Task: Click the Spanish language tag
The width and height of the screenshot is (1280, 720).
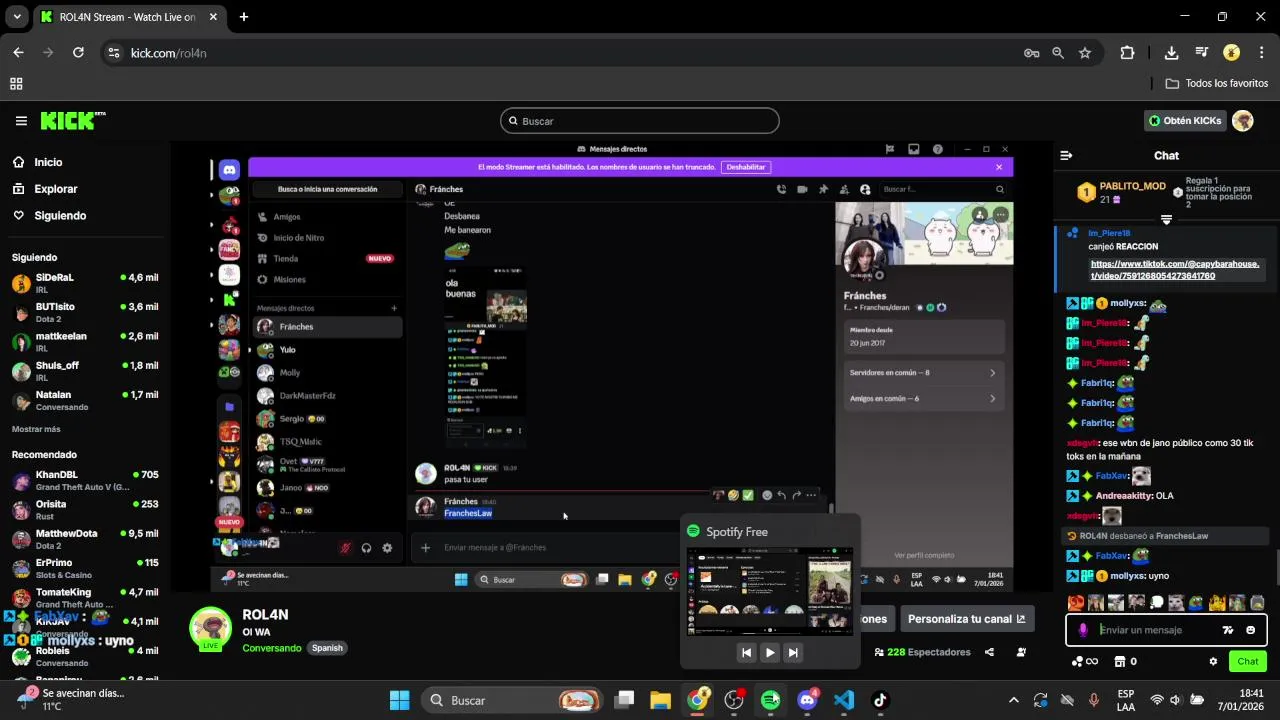Action: point(327,648)
